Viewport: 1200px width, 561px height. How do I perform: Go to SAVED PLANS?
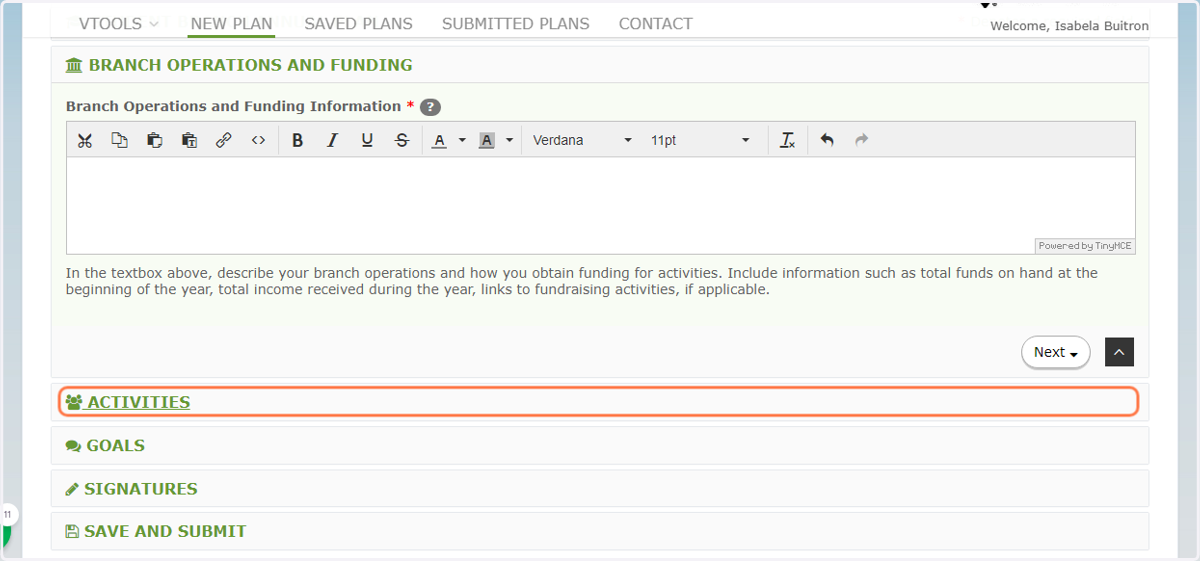point(358,24)
